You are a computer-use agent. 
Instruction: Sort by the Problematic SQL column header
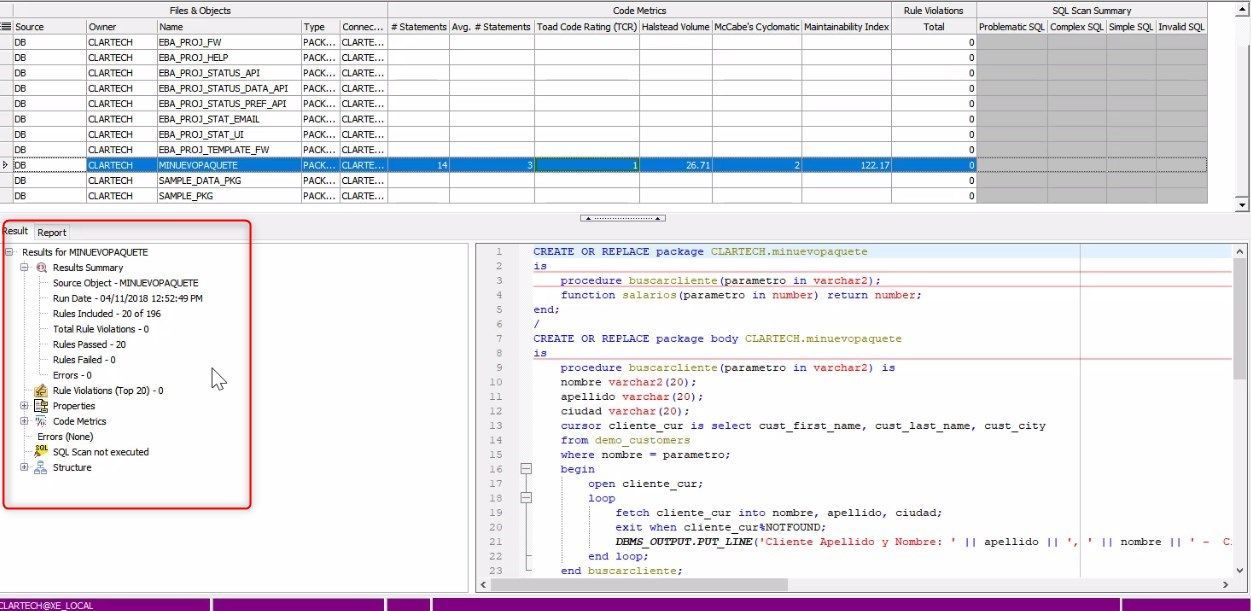1012,27
